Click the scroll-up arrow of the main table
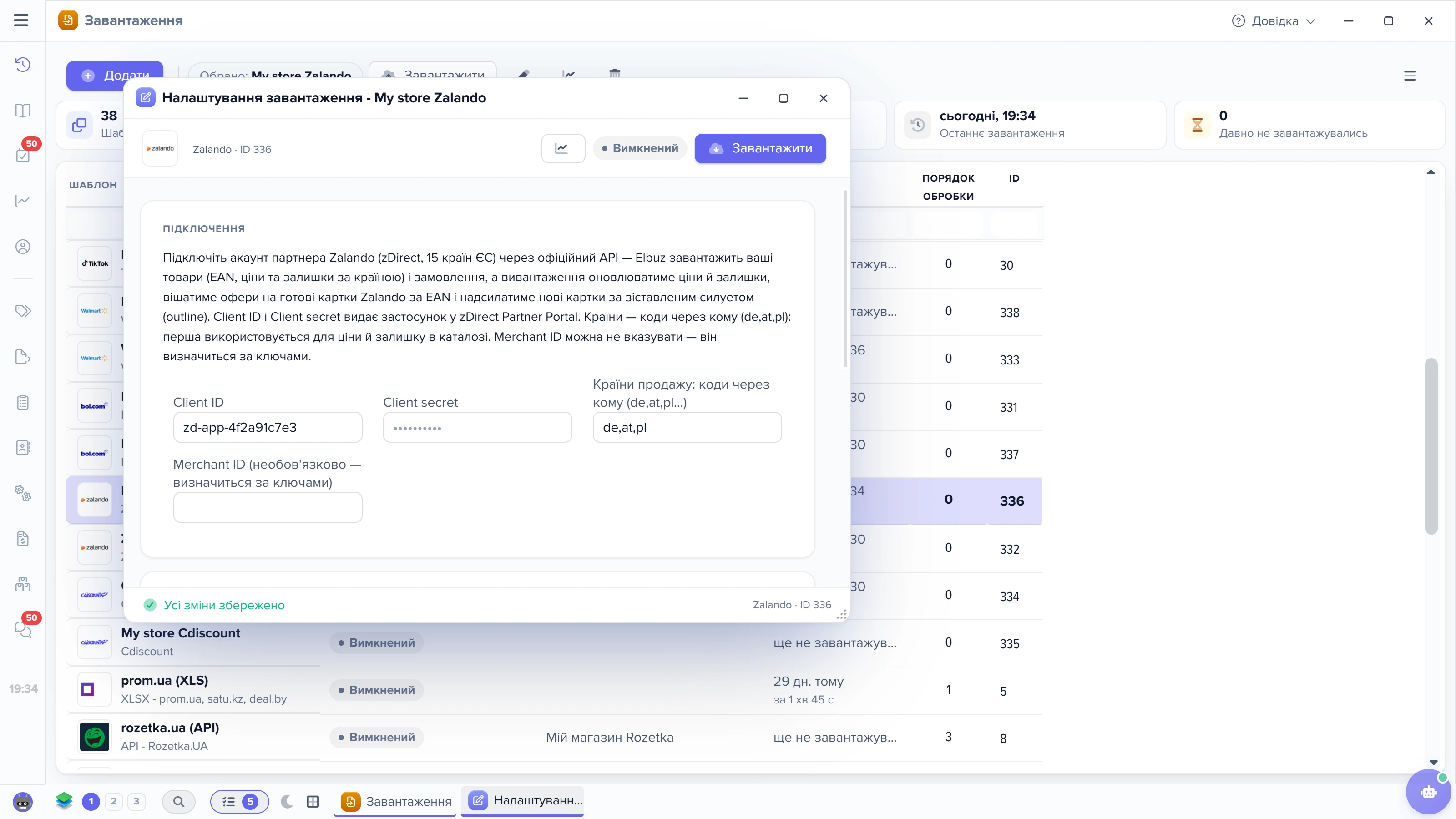The height and width of the screenshot is (819, 1456). coord(1431,172)
